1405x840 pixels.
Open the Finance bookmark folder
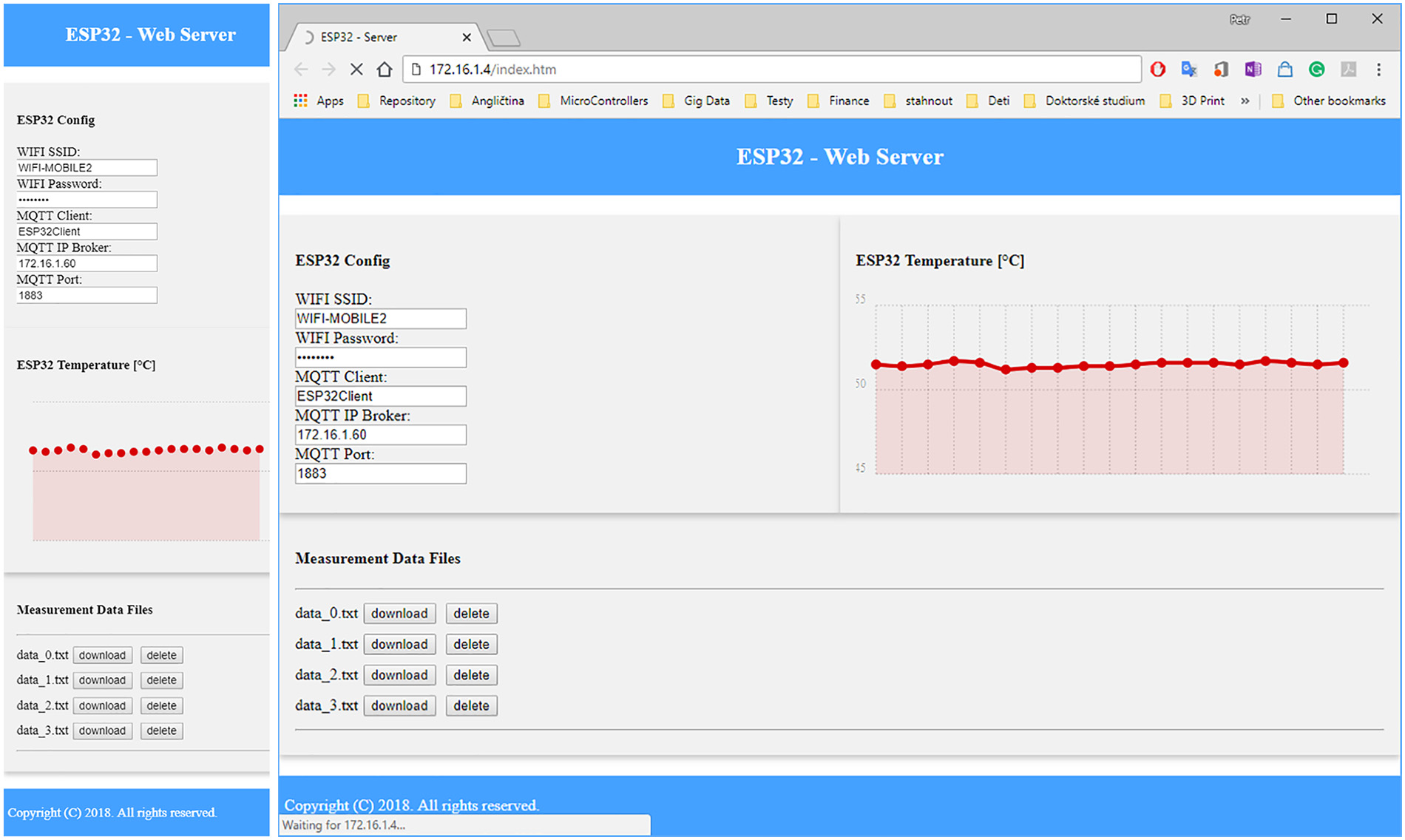pos(839,101)
